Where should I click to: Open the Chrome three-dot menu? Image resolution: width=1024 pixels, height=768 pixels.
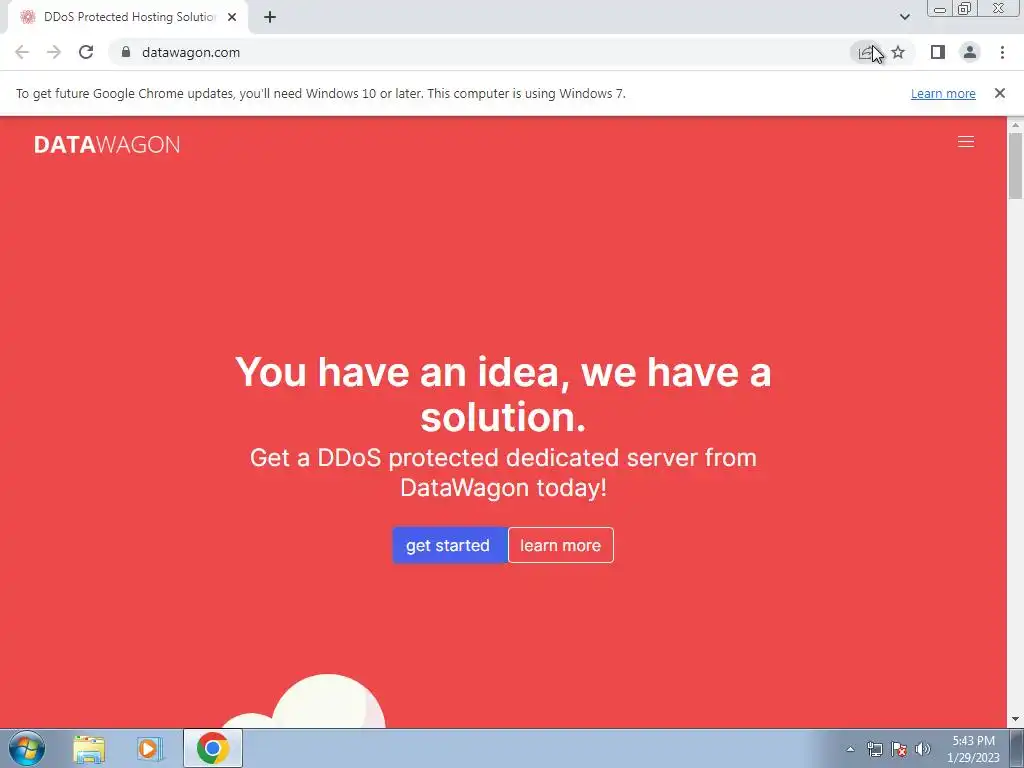point(1002,52)
